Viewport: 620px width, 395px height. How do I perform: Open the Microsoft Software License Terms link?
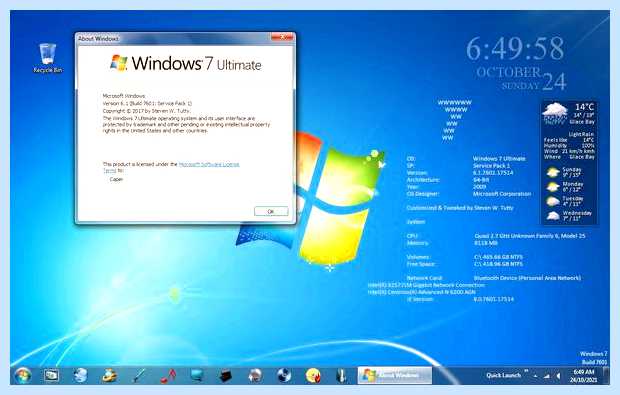(209, 164)
